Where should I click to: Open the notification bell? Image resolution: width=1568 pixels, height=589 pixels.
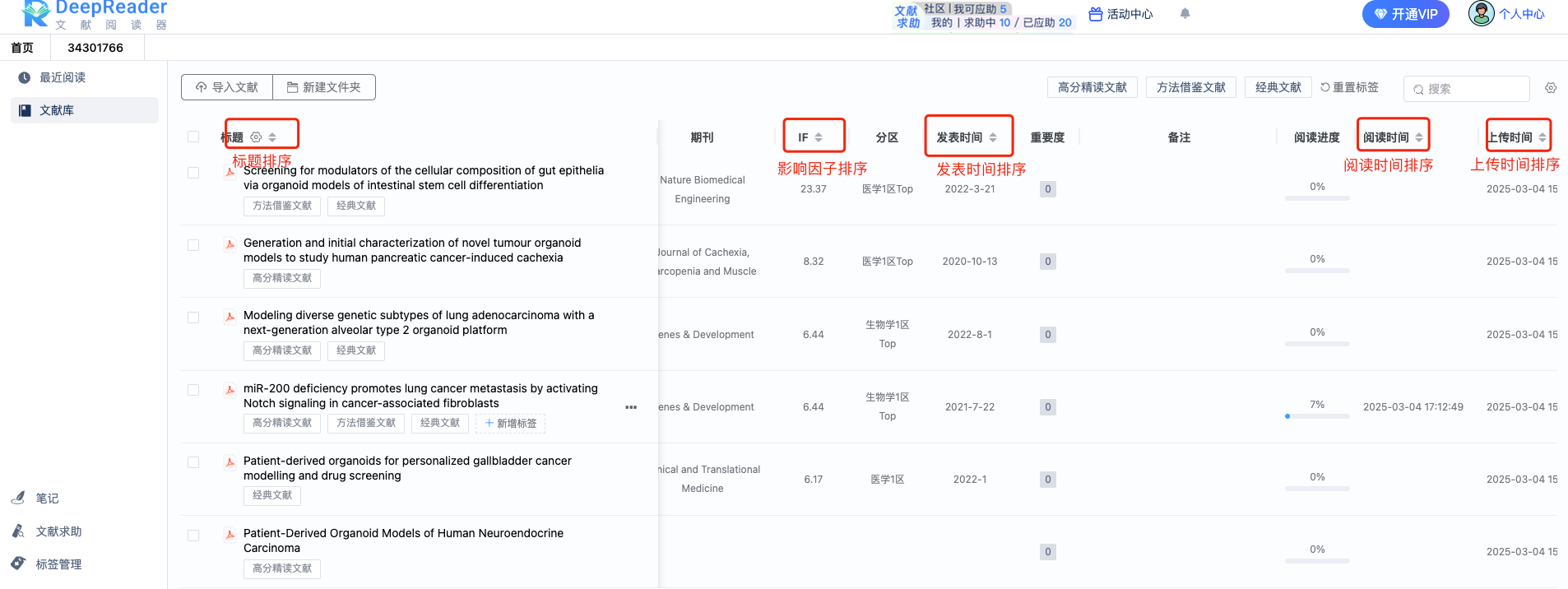click(x=1185, y=13)
